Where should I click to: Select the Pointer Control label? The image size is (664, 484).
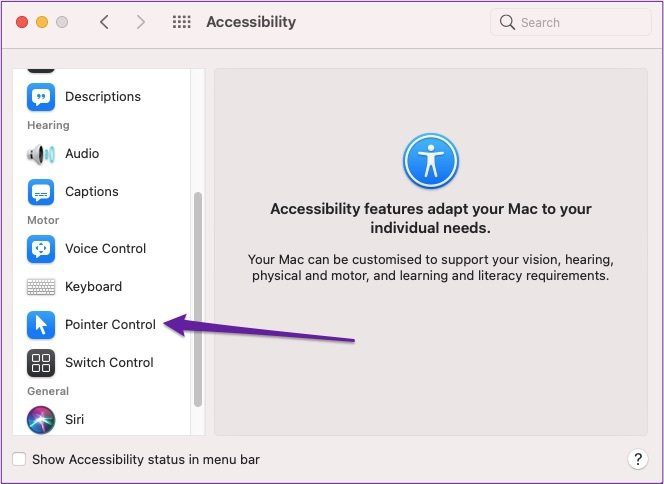(x=111, y=325)
